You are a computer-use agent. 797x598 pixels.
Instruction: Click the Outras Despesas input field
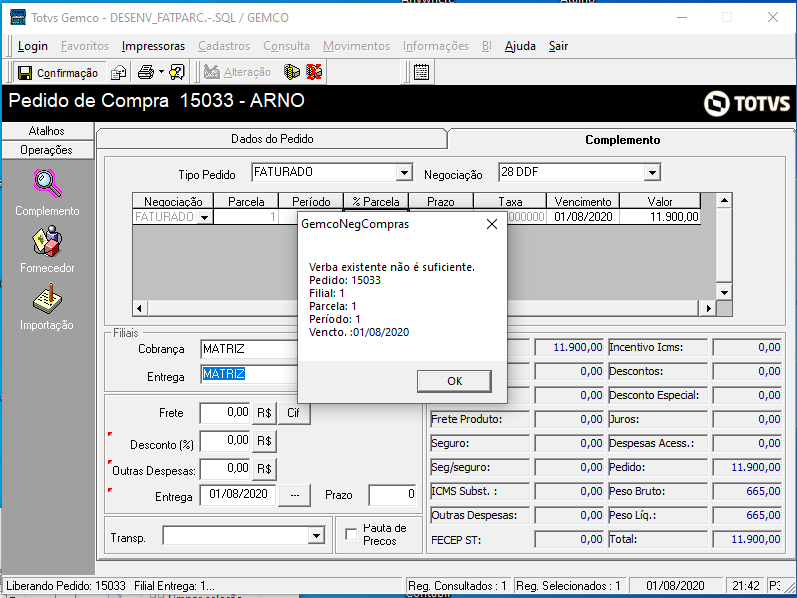pos(225,468)
